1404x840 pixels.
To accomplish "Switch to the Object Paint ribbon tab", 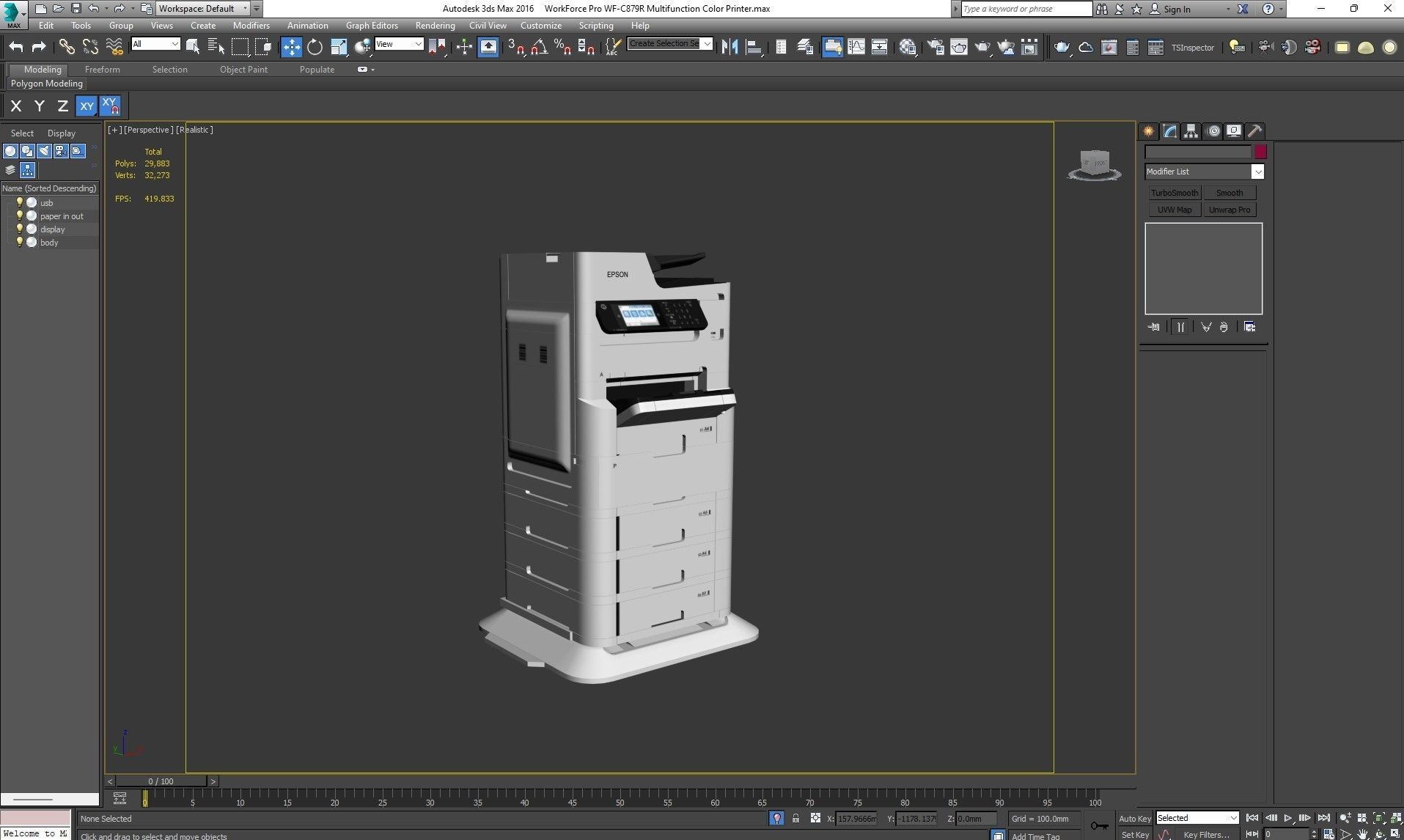I will [243, 70].
